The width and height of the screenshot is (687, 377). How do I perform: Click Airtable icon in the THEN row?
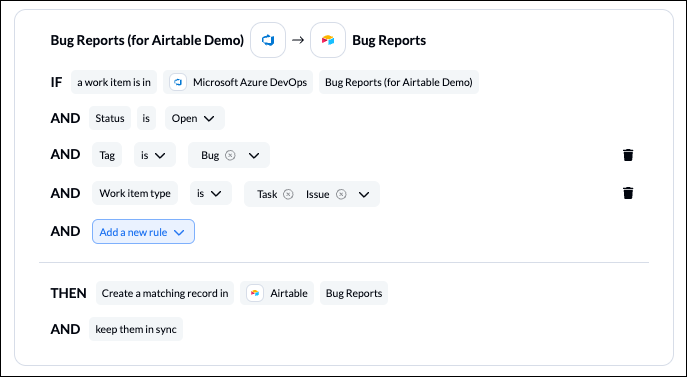tap(255, 293)
